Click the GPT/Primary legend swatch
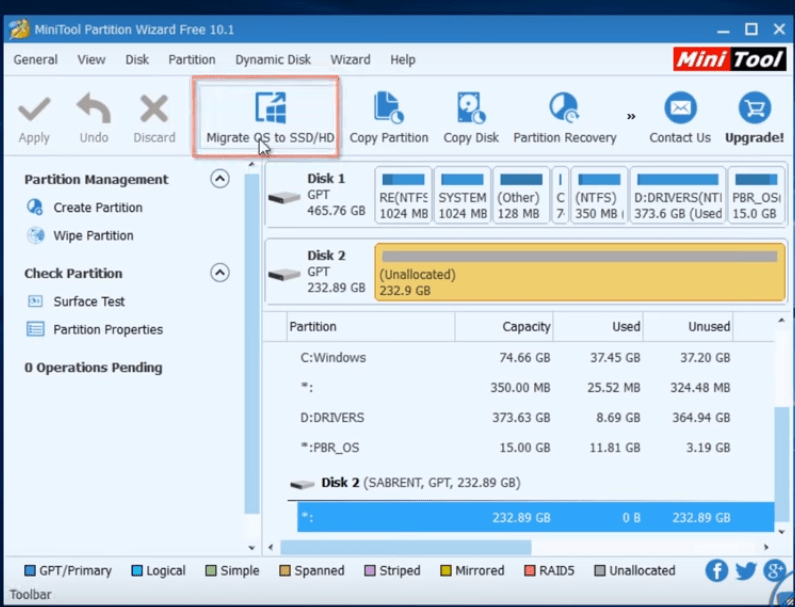The width and height of the screenshot is (795, 607). tap(30, 571)
